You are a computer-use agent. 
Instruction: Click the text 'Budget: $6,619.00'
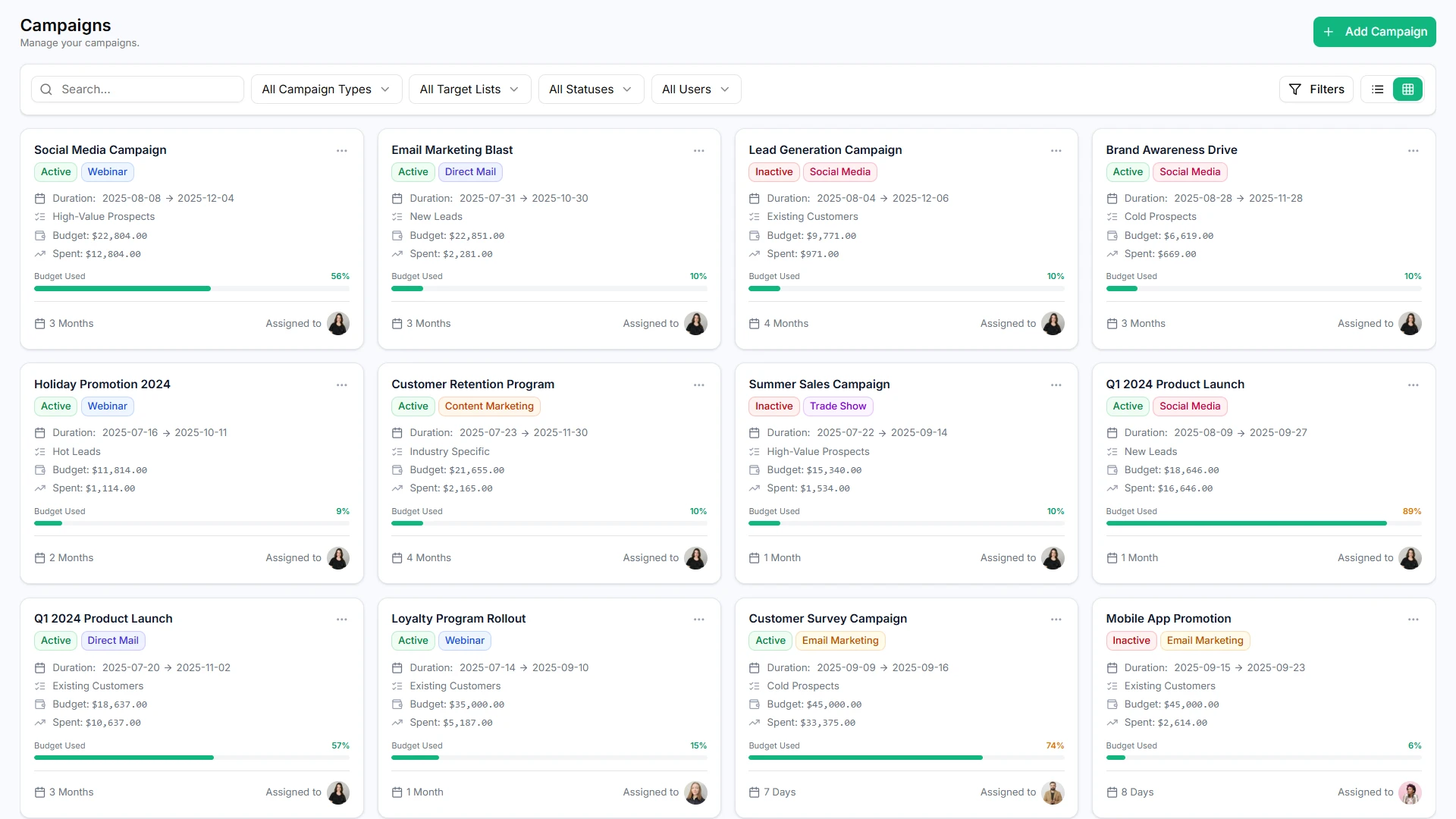[x=1169, y=236]
